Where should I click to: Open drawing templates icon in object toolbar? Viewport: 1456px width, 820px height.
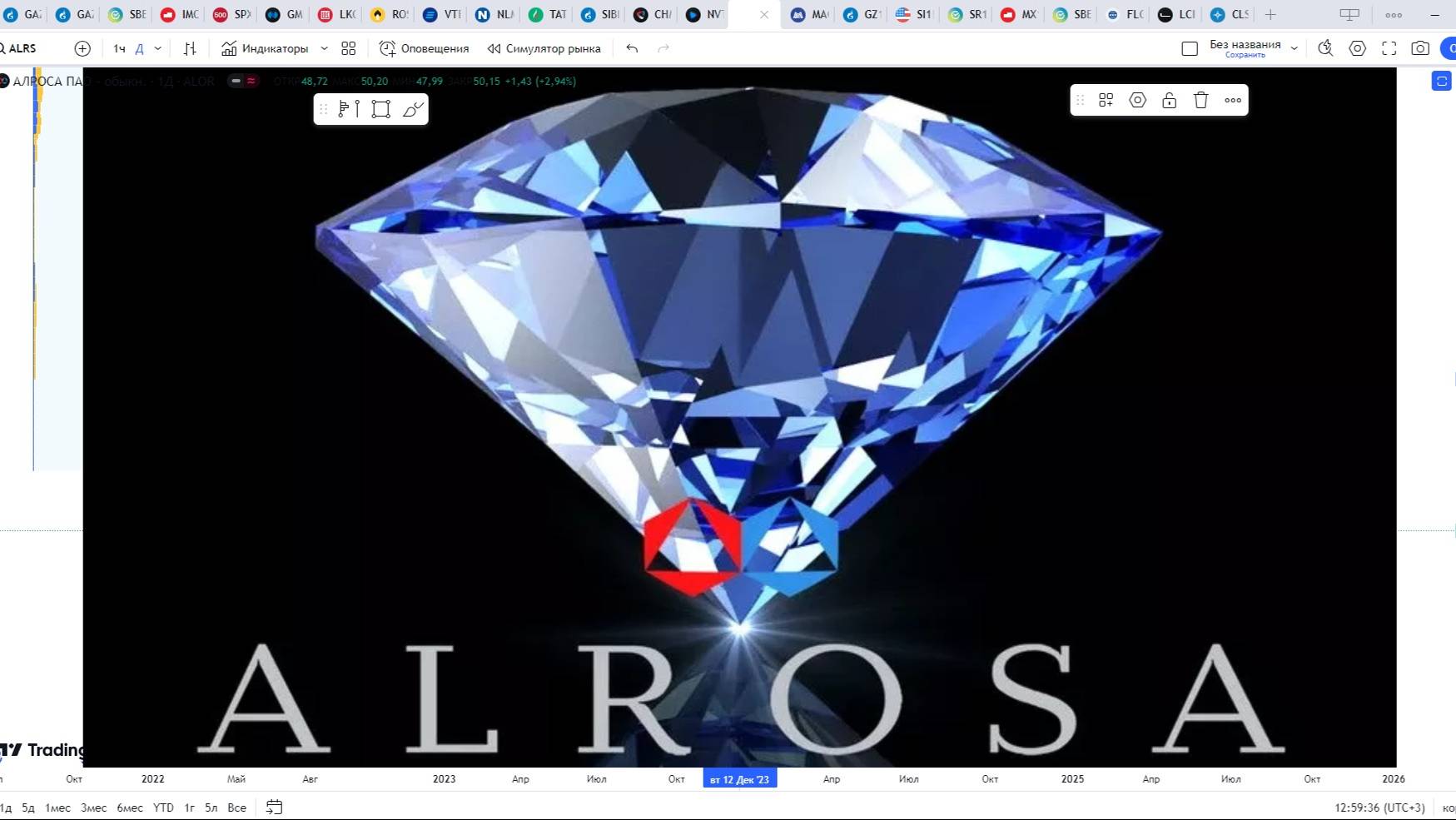1106,100
